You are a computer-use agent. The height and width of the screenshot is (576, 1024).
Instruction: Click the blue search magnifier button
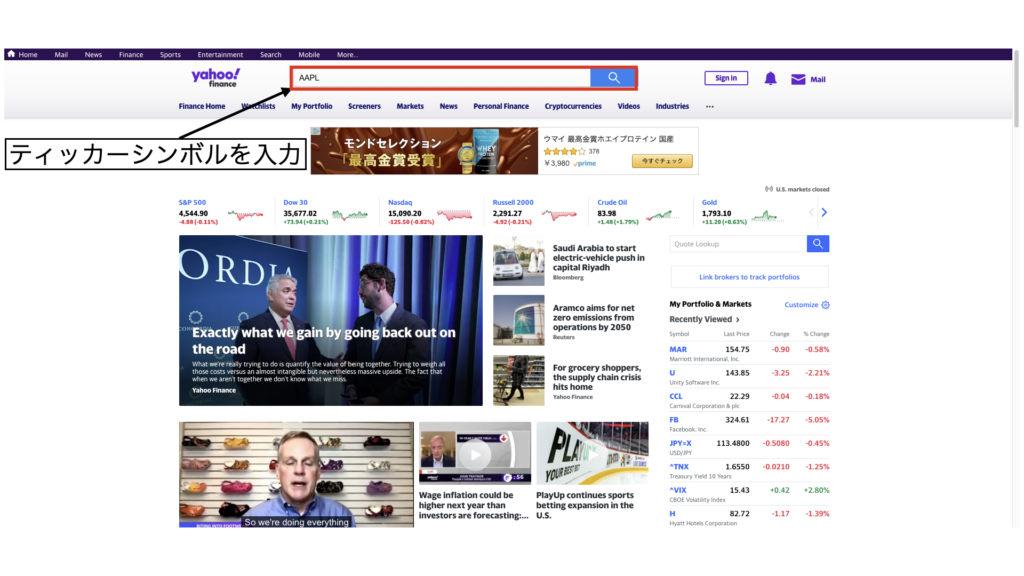[613, 78]
